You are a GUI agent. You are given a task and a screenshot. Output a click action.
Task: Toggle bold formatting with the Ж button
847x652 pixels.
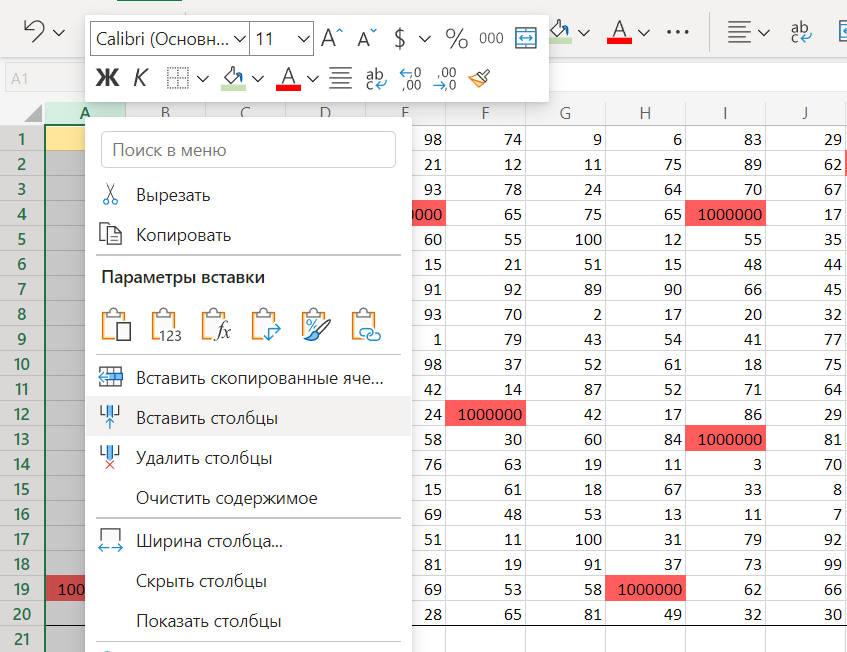click(106, 77)
